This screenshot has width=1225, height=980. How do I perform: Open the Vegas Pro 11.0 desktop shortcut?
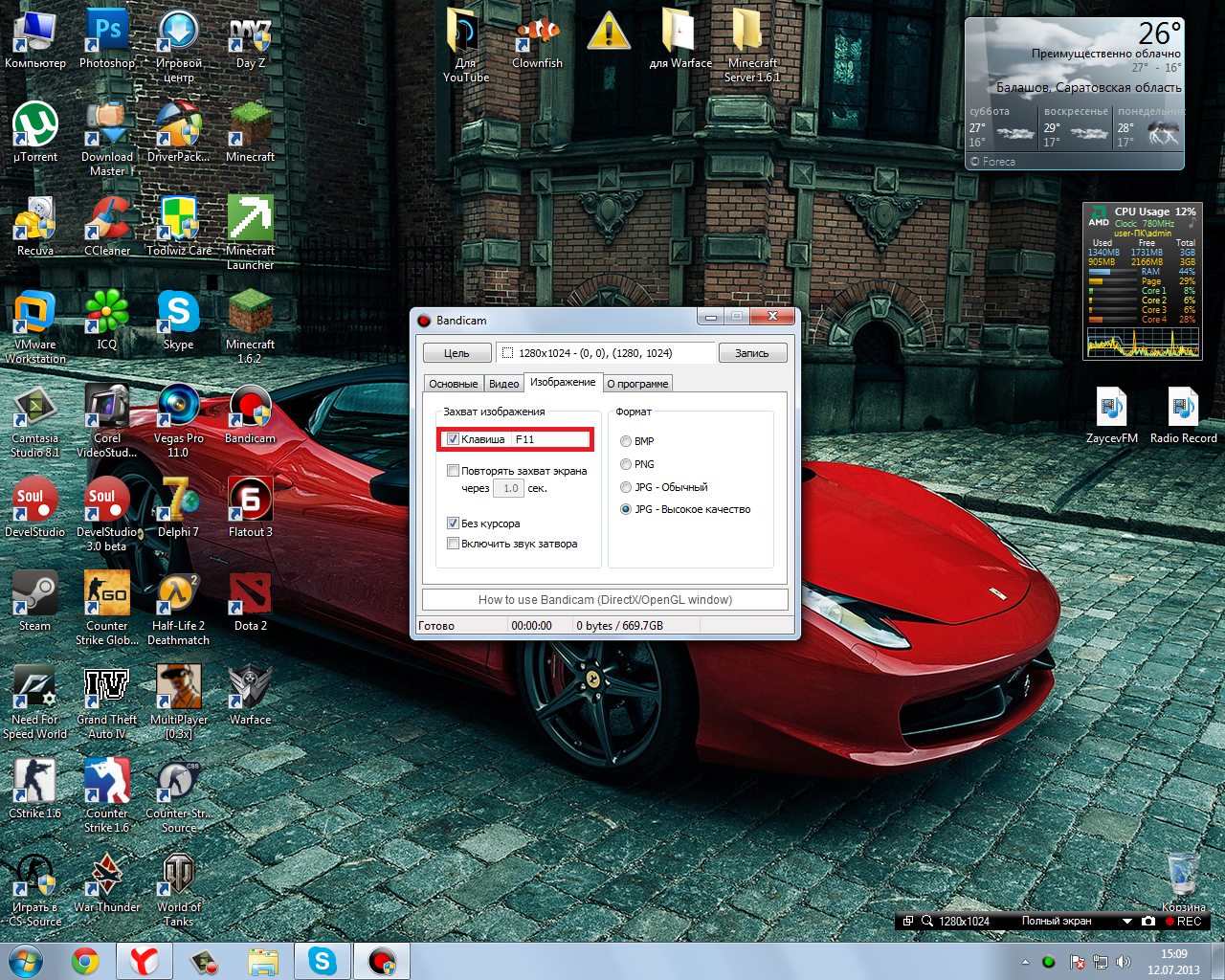[179, 422]
